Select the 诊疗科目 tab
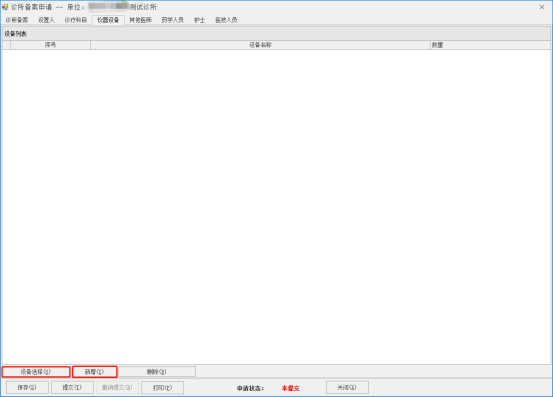 76,20
